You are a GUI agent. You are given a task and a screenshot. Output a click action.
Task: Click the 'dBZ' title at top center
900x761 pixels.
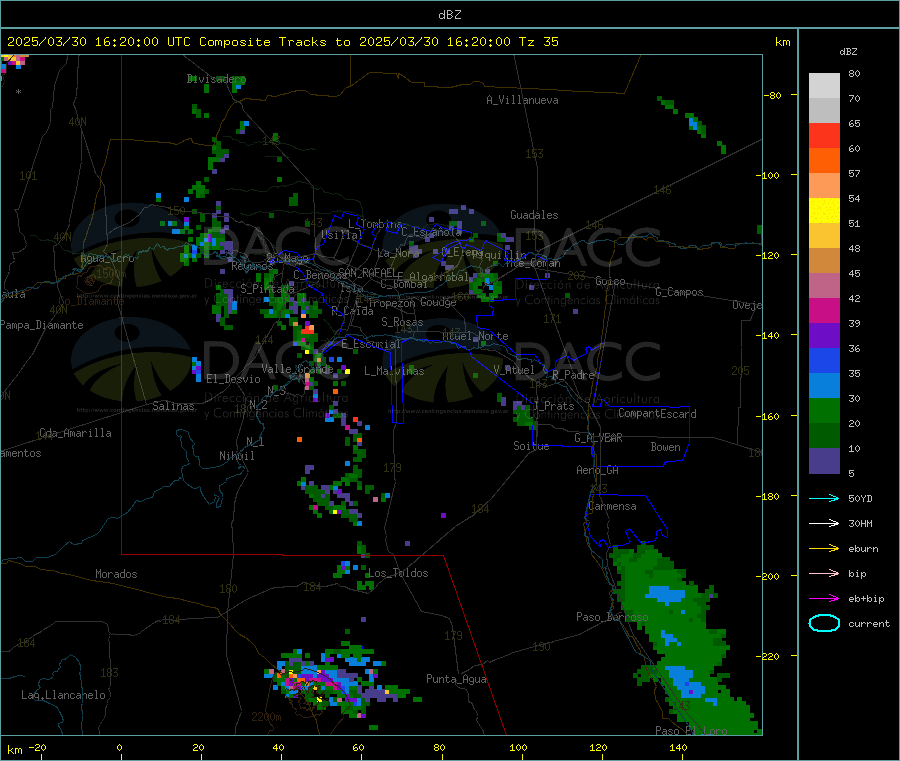[x=449, y=15]
